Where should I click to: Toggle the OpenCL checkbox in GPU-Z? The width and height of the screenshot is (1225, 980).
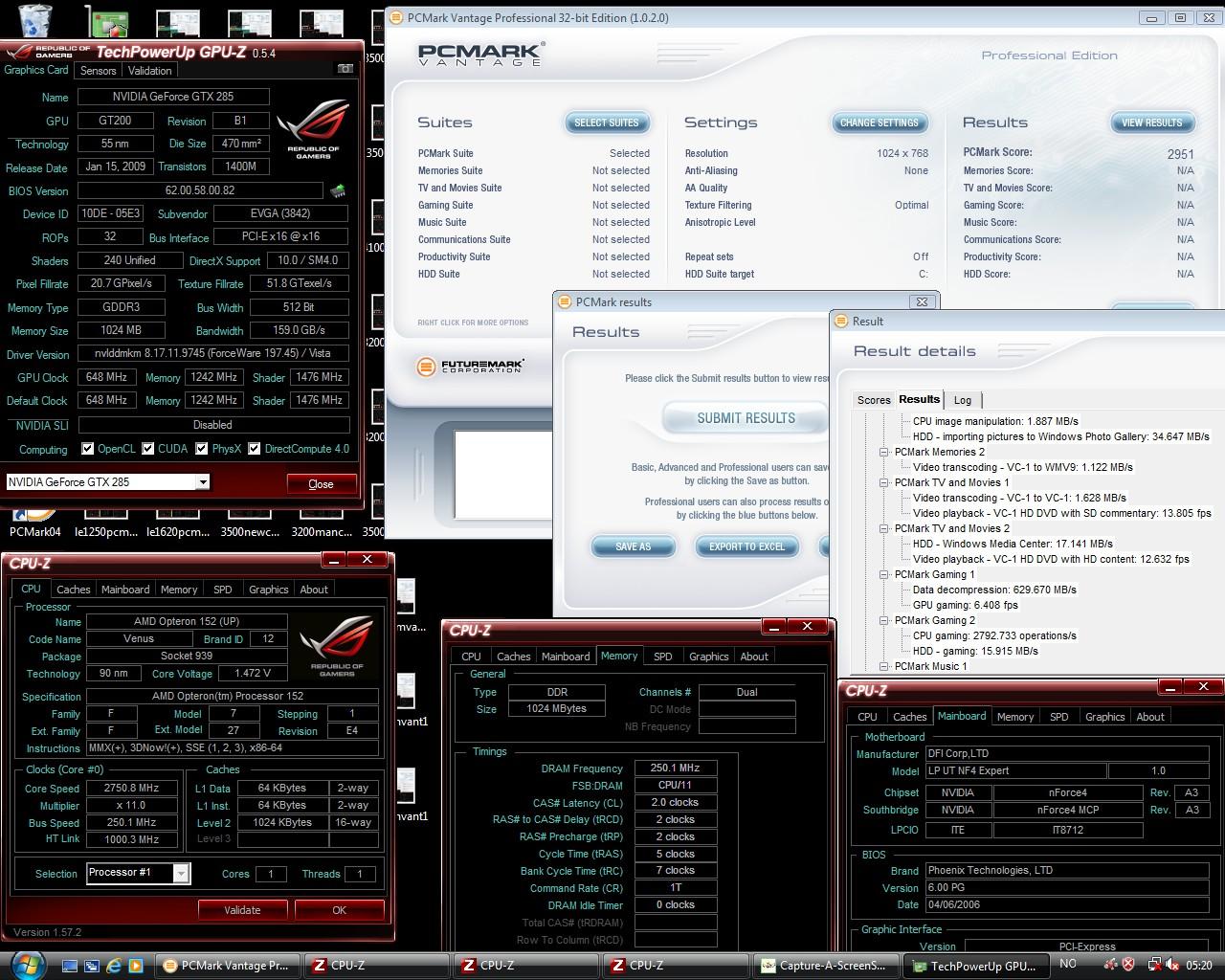pyautogui.click(x=88, y=448)
